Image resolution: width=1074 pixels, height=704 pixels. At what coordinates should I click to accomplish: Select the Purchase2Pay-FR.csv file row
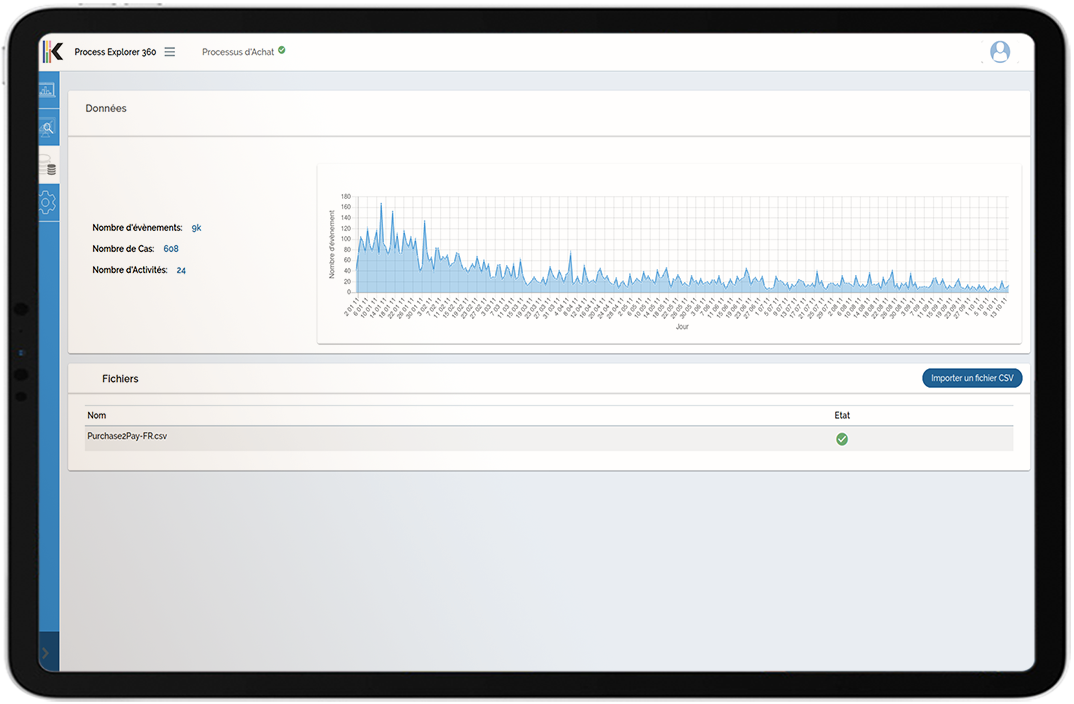(x=127, y=437)
